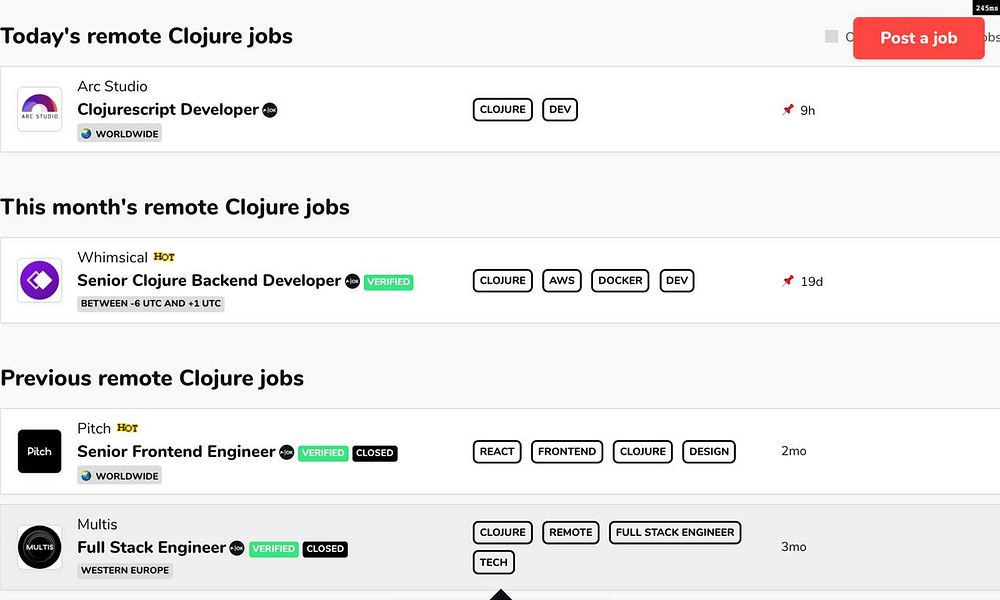The height and width of the screenshot is (600, 1000).
Task: Click the HOT badge next to Pitch
Action: click(x=128, y=428)
